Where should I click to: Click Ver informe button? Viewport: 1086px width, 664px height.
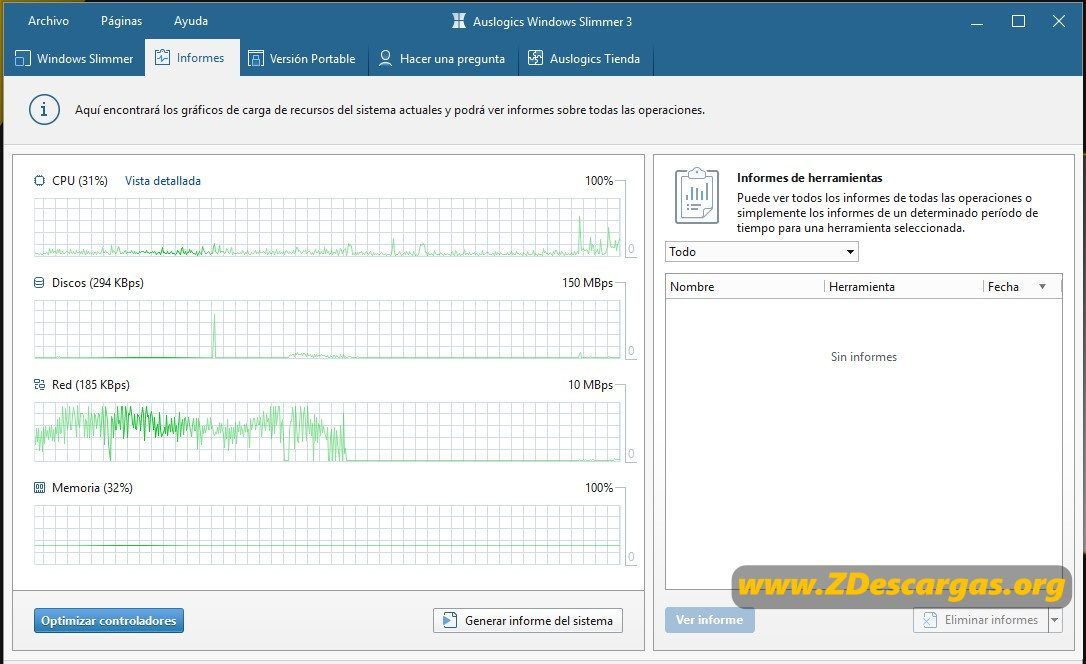click(x=710, y=620)
